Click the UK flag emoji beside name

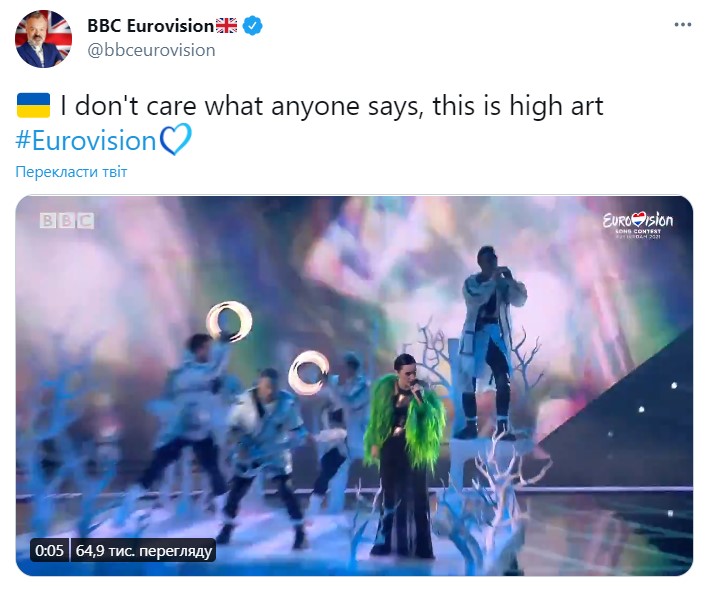(x=228, y=26)
